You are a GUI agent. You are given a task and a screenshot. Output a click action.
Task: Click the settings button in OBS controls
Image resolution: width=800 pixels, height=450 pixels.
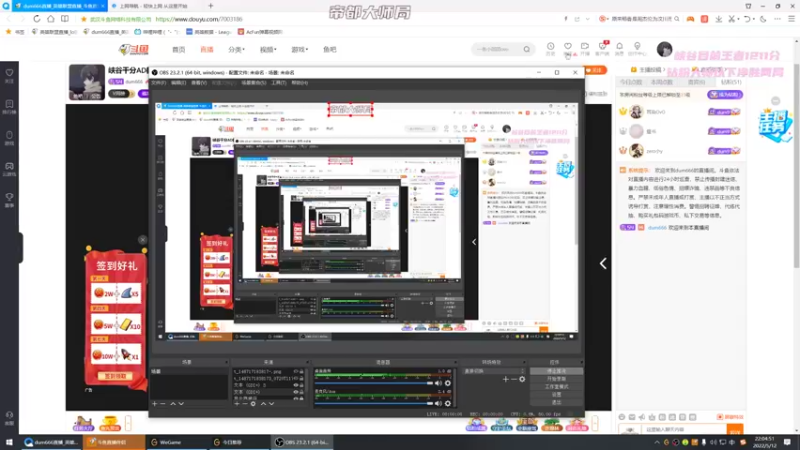coord(556,394)
